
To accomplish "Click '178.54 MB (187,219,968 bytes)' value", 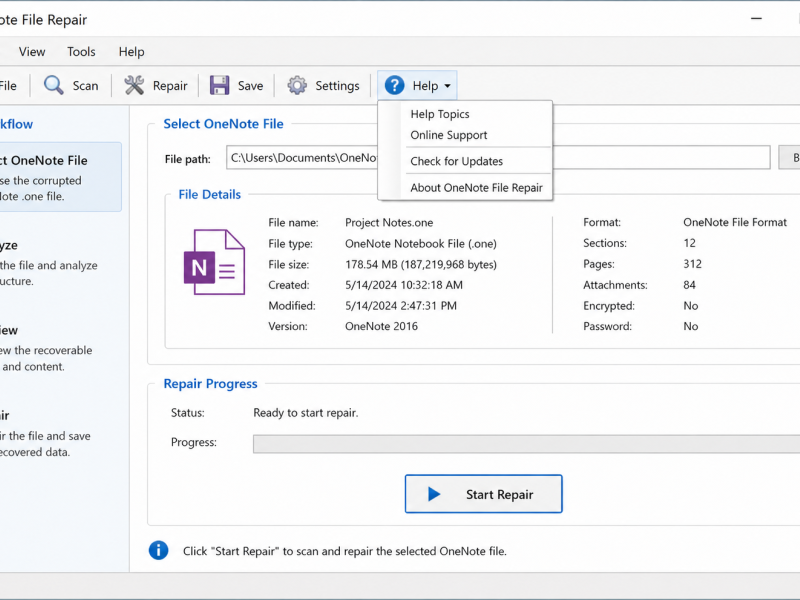I will 421,264.
